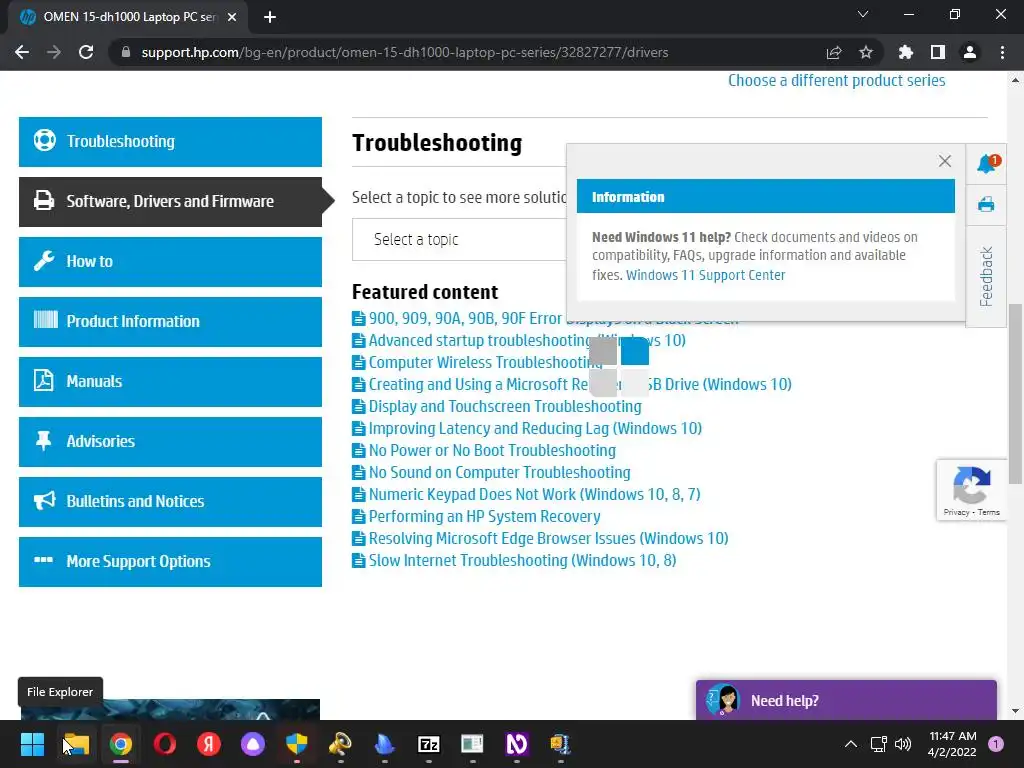Click the address bar URL
This screenshot has width=1024, height=768.
[405, 52]
